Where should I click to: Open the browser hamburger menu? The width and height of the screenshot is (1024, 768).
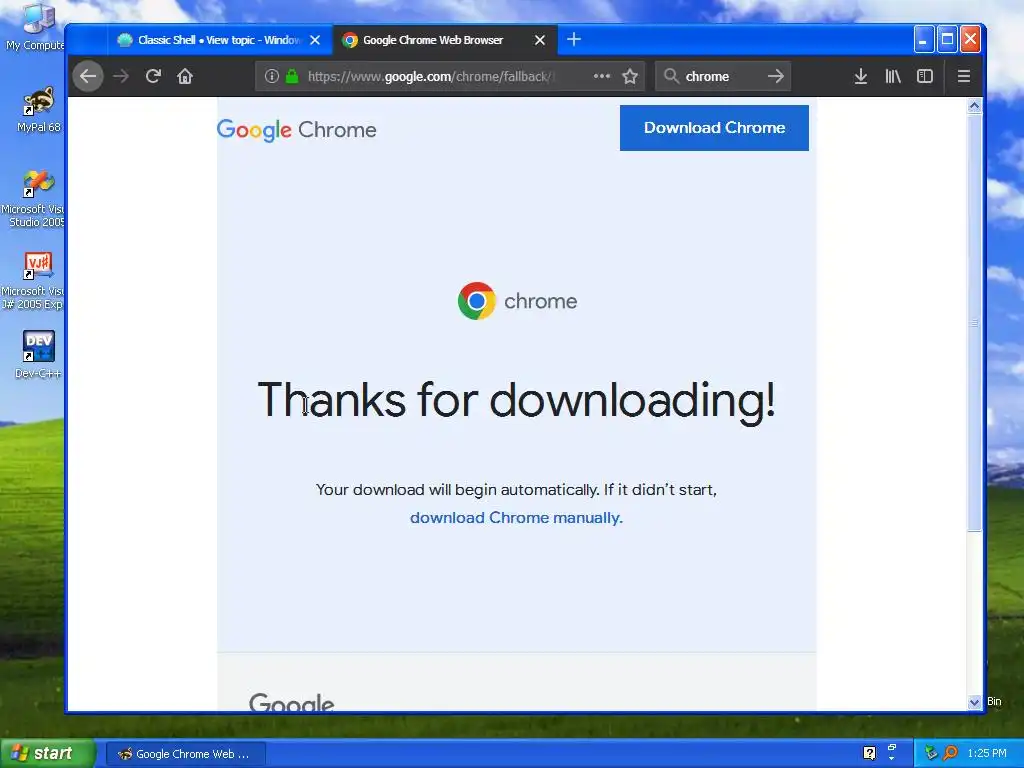[963, 76]
